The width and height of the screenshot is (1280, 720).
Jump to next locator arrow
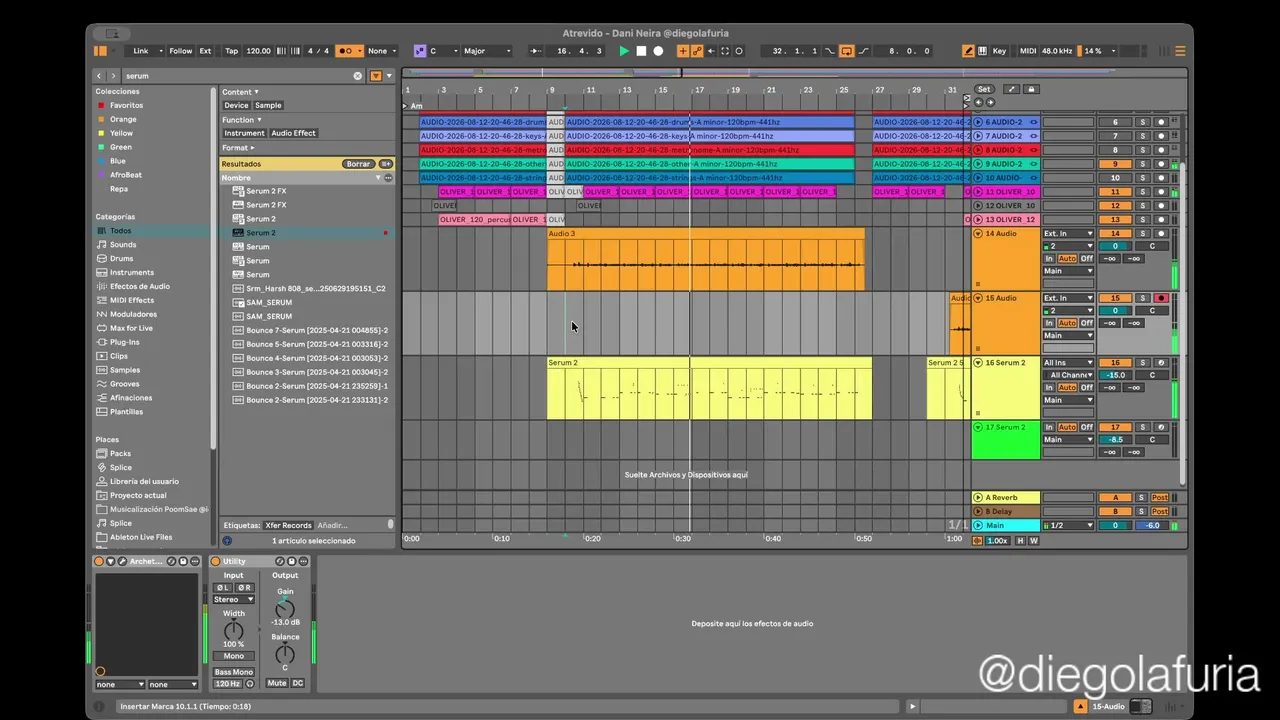(x=990, y=102)
